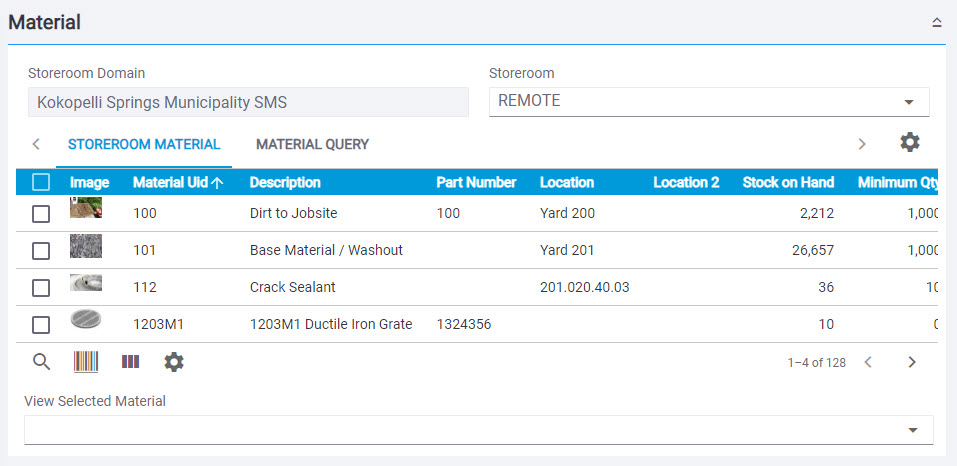Check the box for Dirt to Jobsite
This screenshot has width=957, height=466.
[41, 213]
